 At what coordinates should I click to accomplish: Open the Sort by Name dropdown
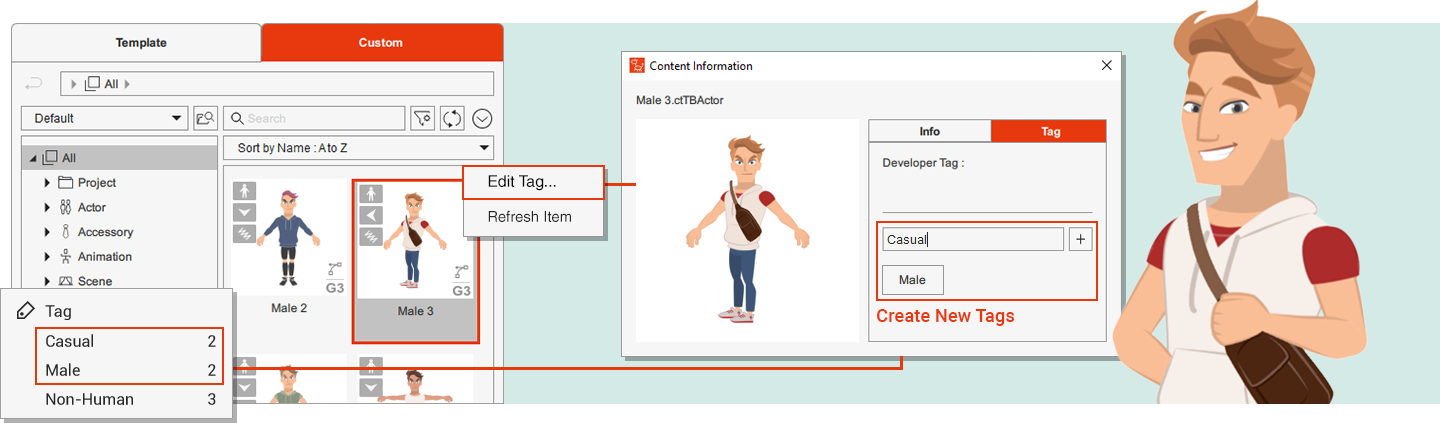(358, 148)
